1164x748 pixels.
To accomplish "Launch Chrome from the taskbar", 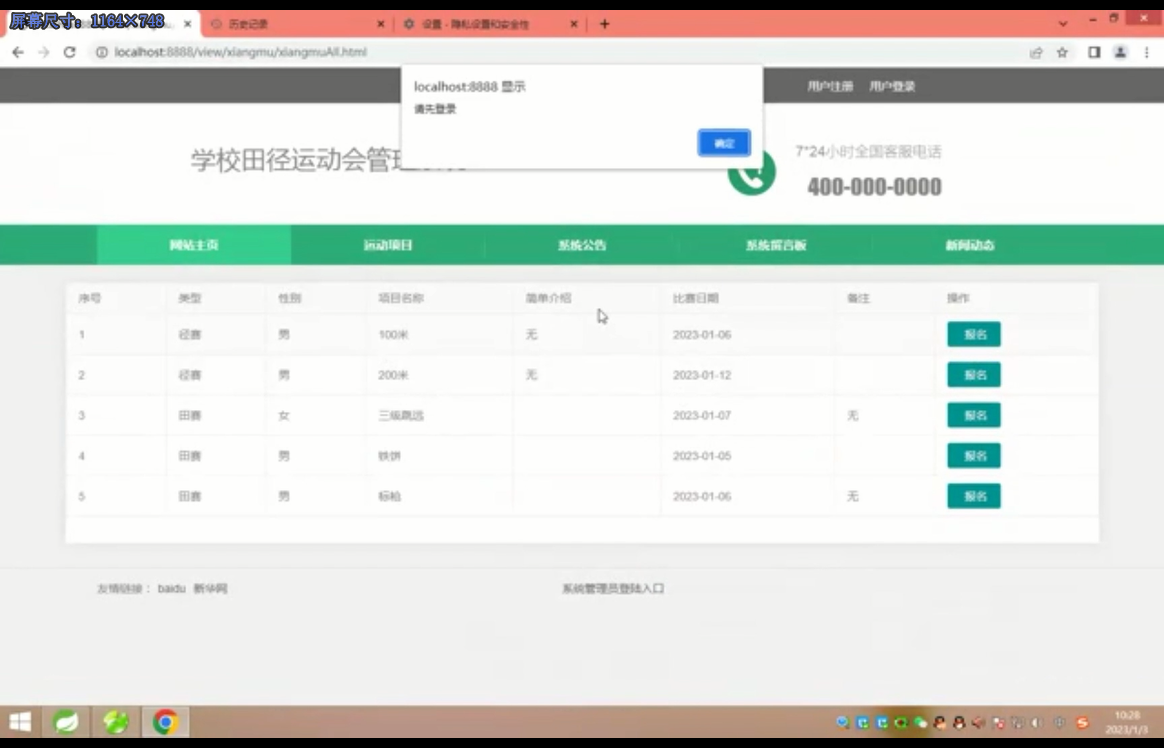I will tap(165, 721).
